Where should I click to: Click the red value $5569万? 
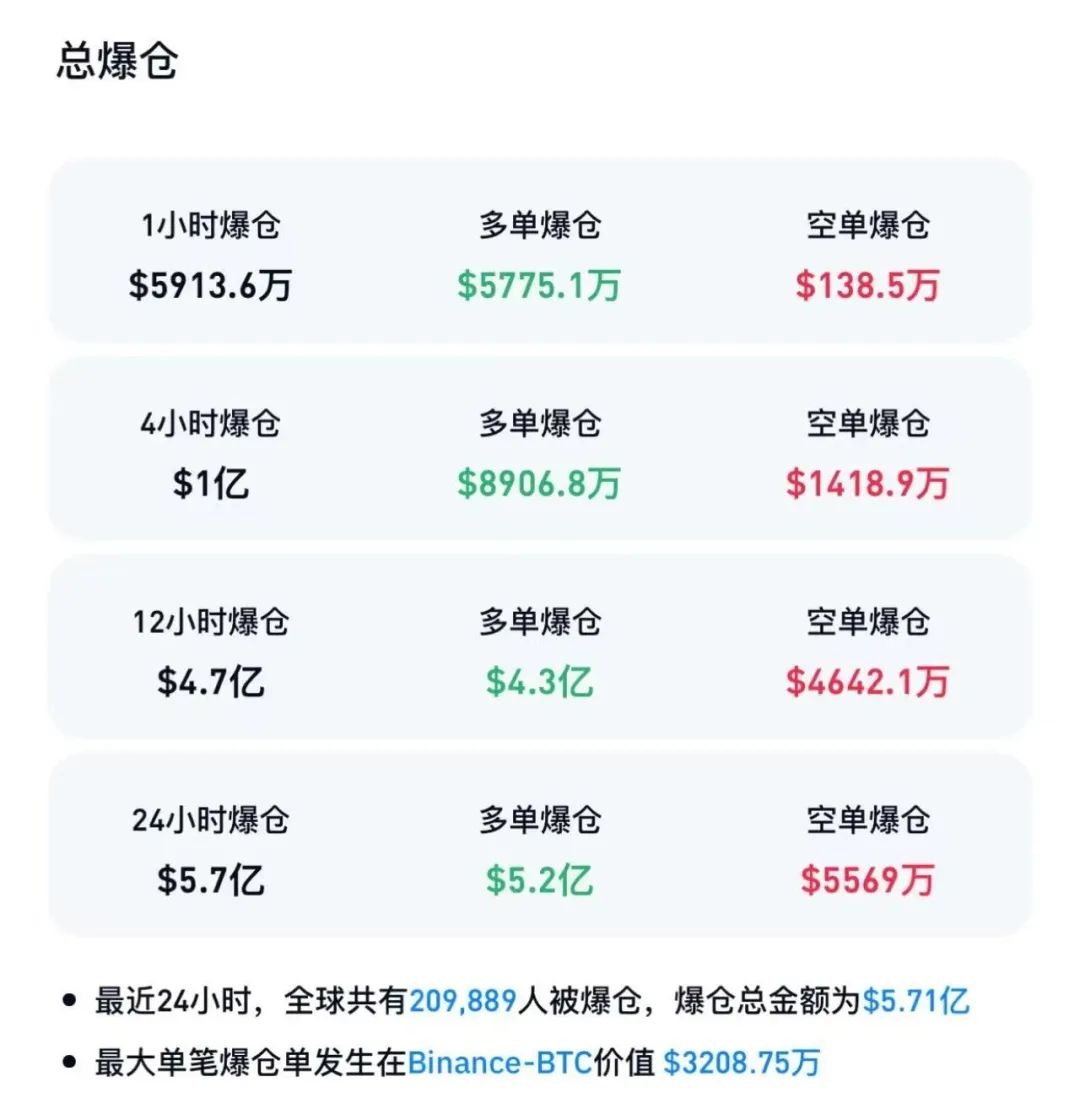pyautogui.click(x=867, y=880)
